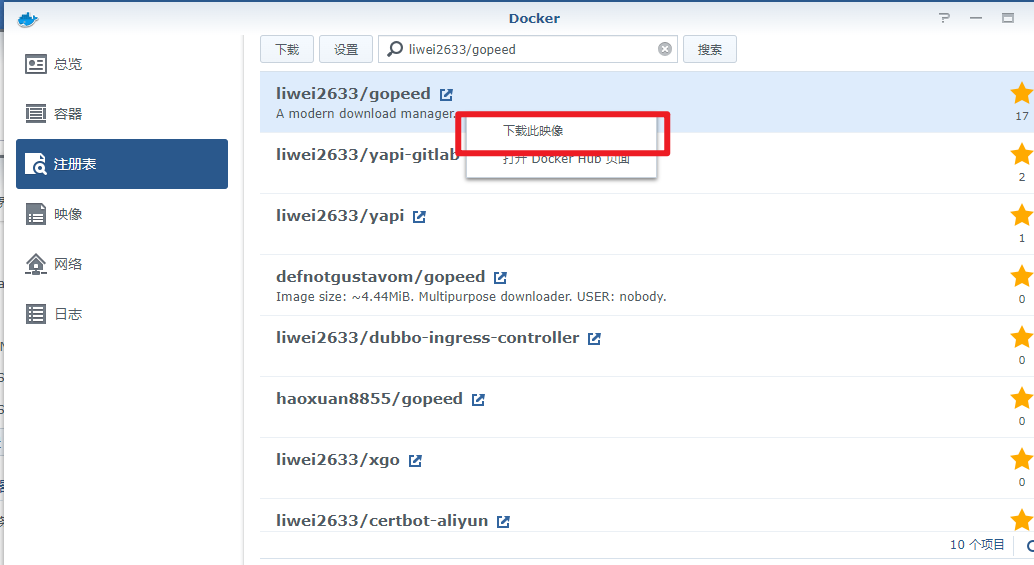Open external link icon for liwei2633/yapi

pos(419,217)
